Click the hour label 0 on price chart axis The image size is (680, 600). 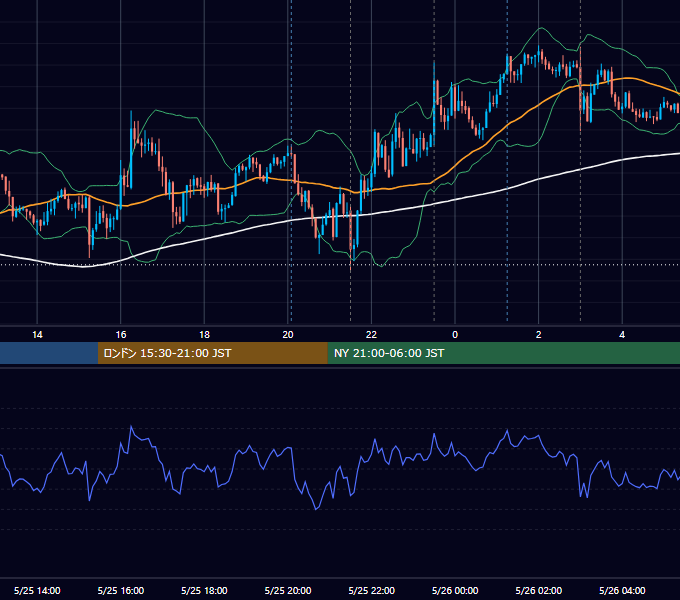(x=455, y=334)
